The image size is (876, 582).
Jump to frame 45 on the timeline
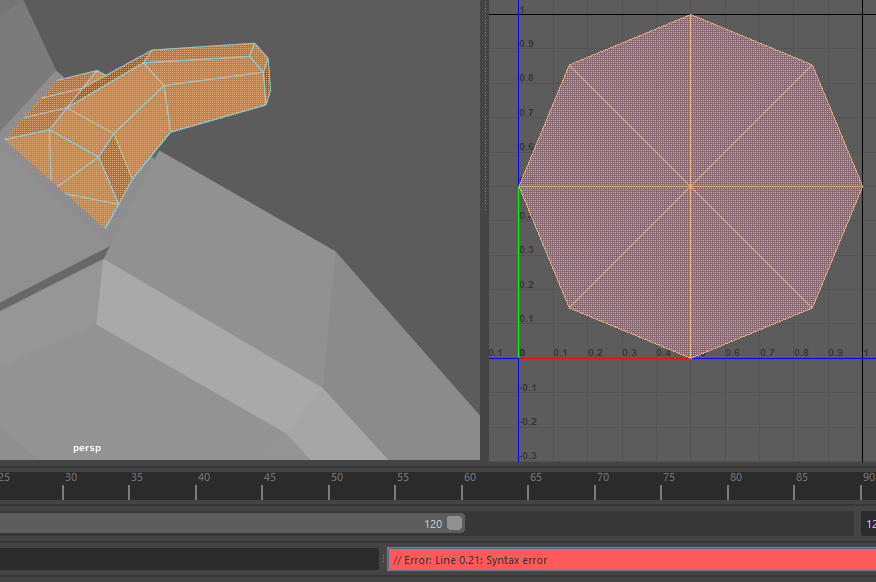(x=262, y=485)
